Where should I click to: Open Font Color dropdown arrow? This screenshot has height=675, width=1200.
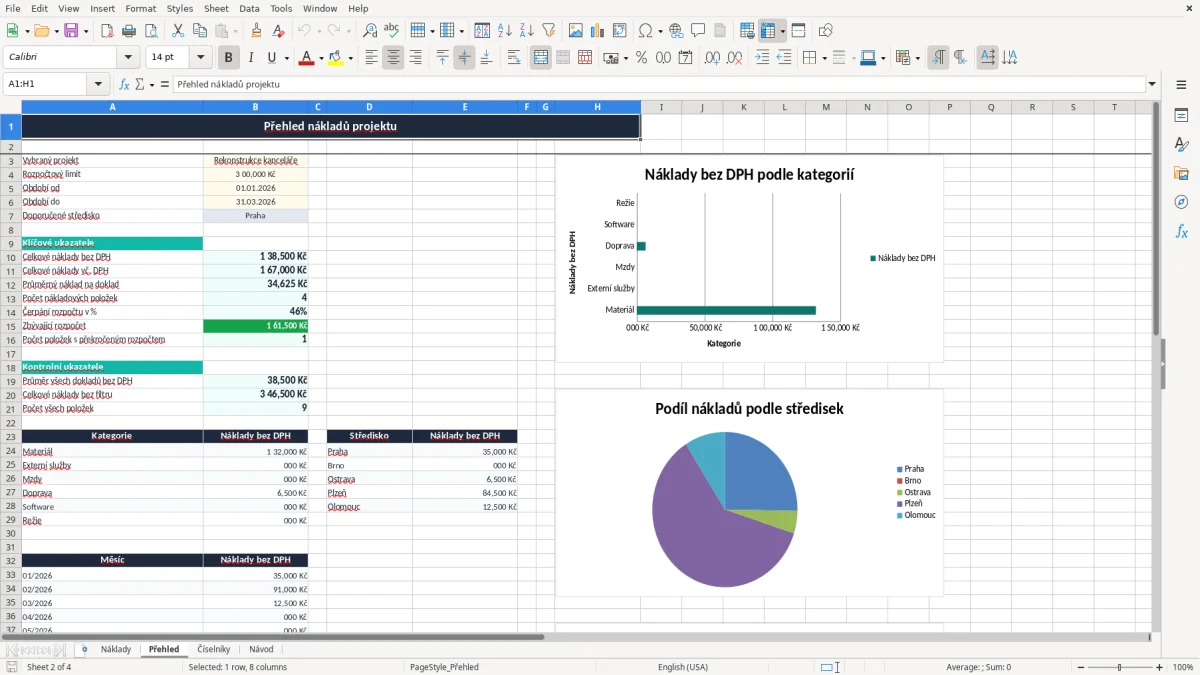[320, 58]
